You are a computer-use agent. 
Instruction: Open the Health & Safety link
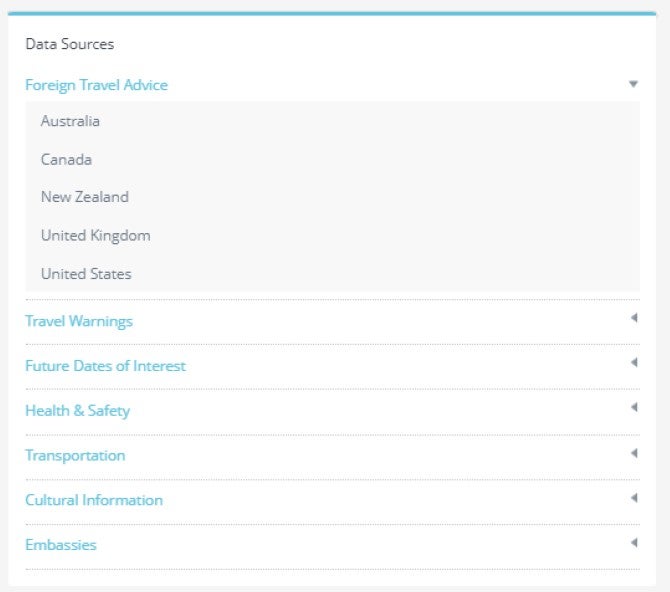78,411
